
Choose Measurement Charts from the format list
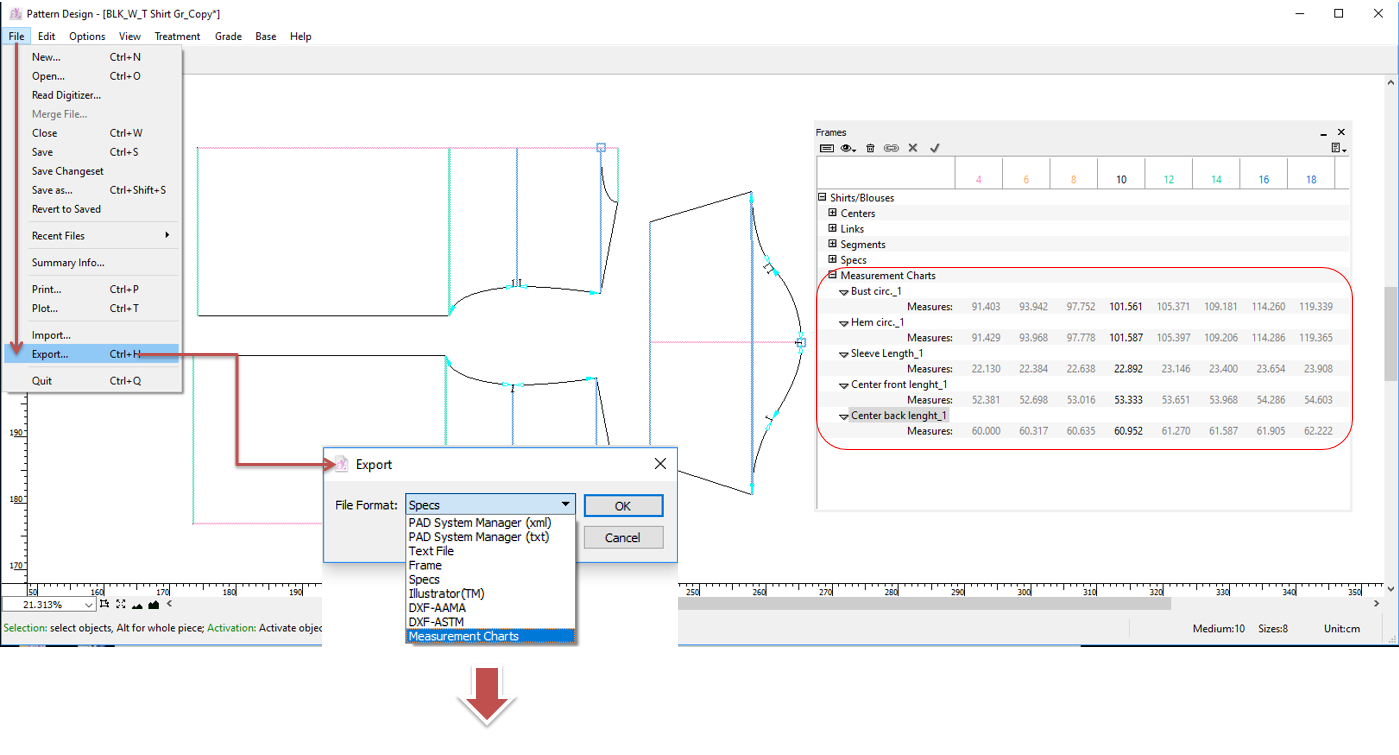point(464,636)
